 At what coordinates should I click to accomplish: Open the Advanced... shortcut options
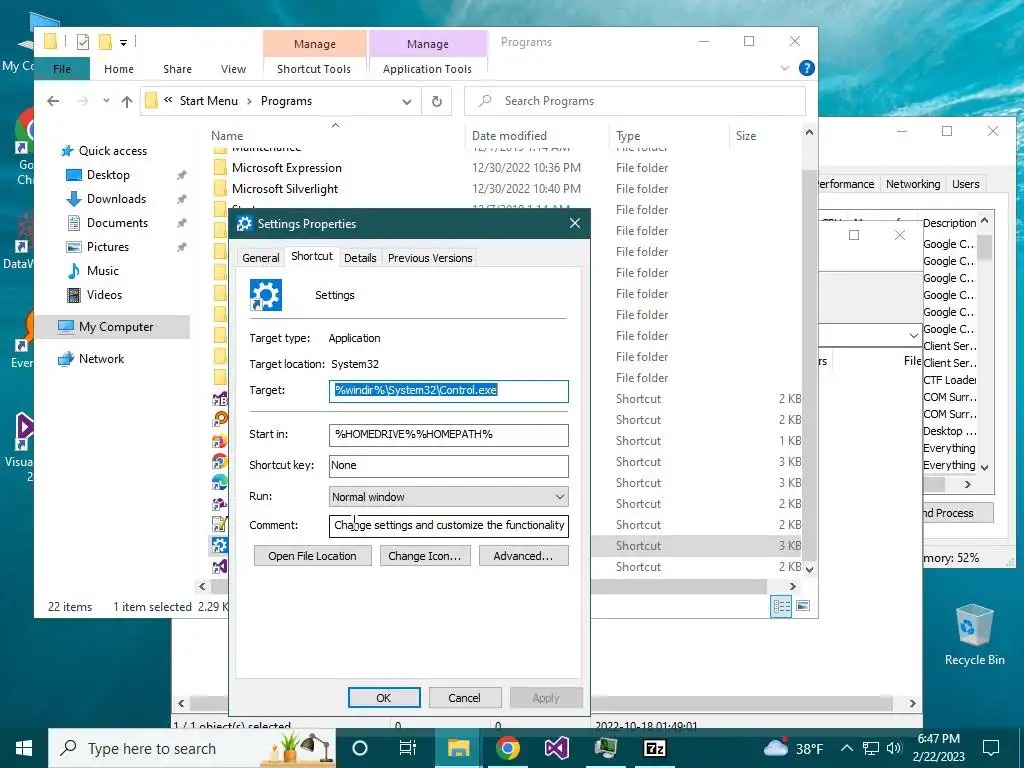pos(523,556)
